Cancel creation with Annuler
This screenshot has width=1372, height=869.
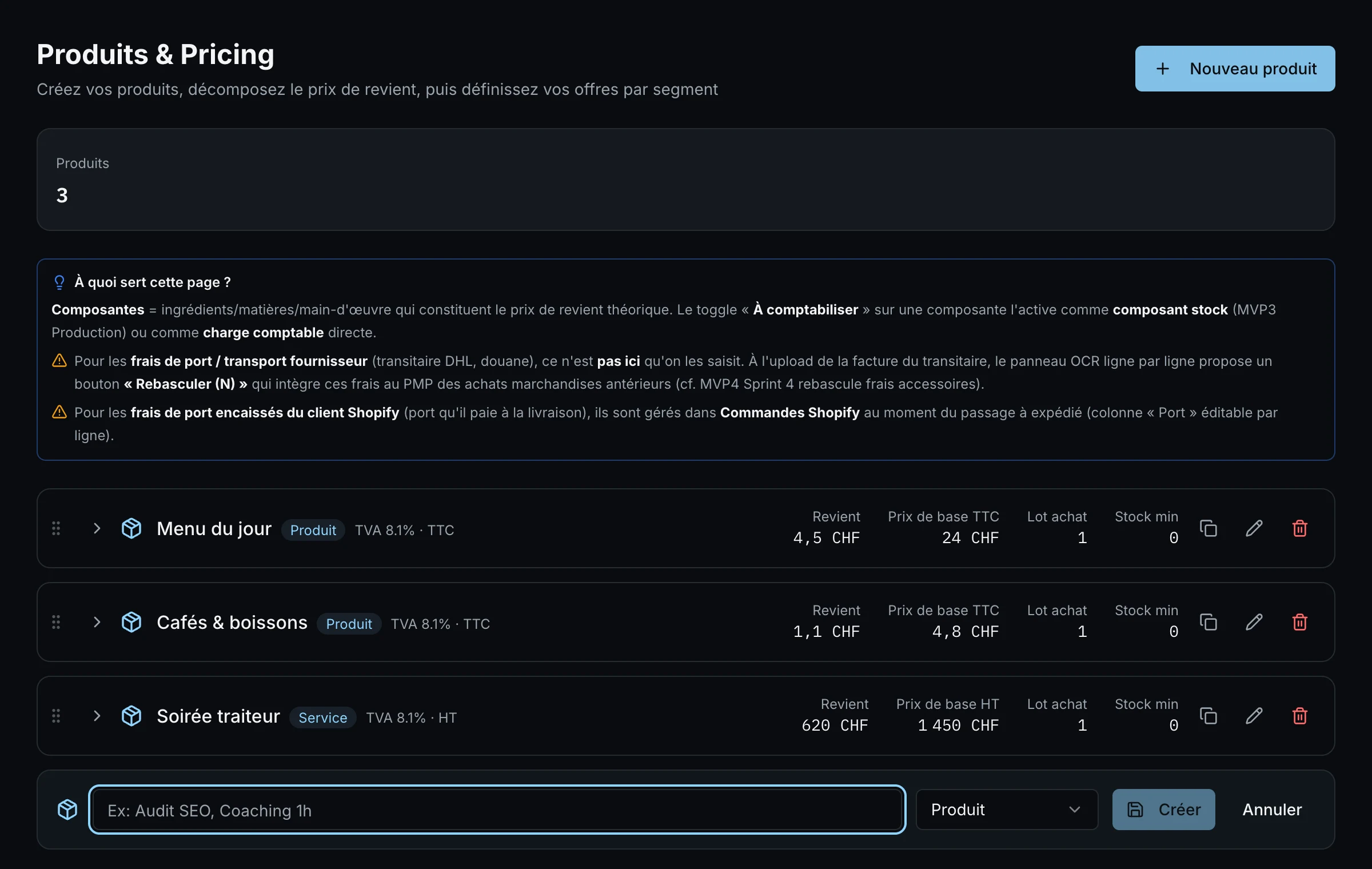coord(1272,810)
